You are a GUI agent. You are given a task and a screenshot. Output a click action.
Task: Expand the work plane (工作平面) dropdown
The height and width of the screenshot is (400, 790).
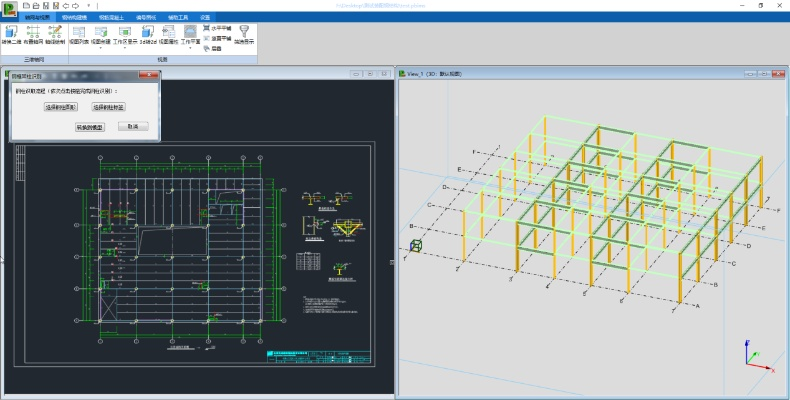[190, 49]
